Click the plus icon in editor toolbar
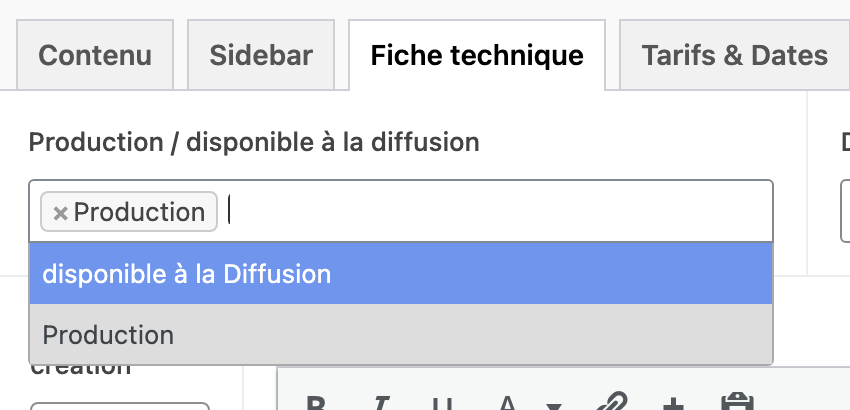The image size is (850, 410). point(673,403)
